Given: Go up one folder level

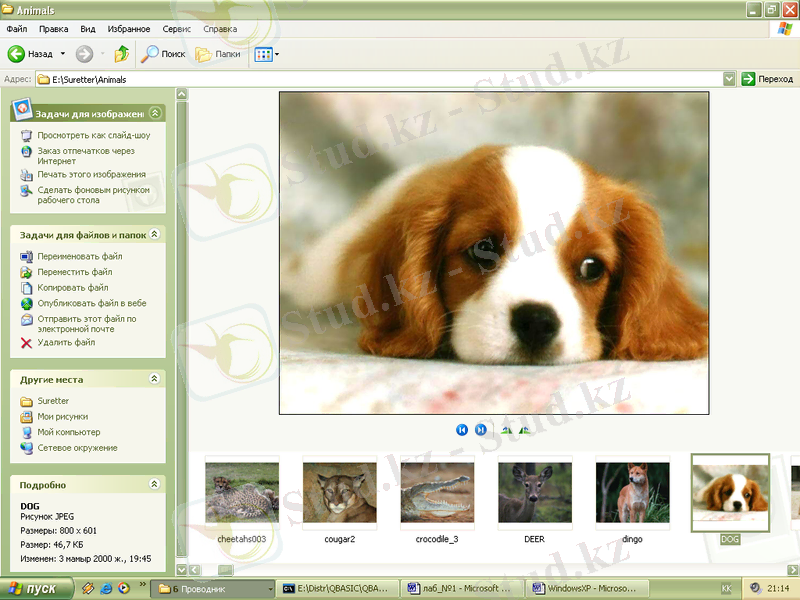Looking at the screenshot, I should tap(121, 54).
